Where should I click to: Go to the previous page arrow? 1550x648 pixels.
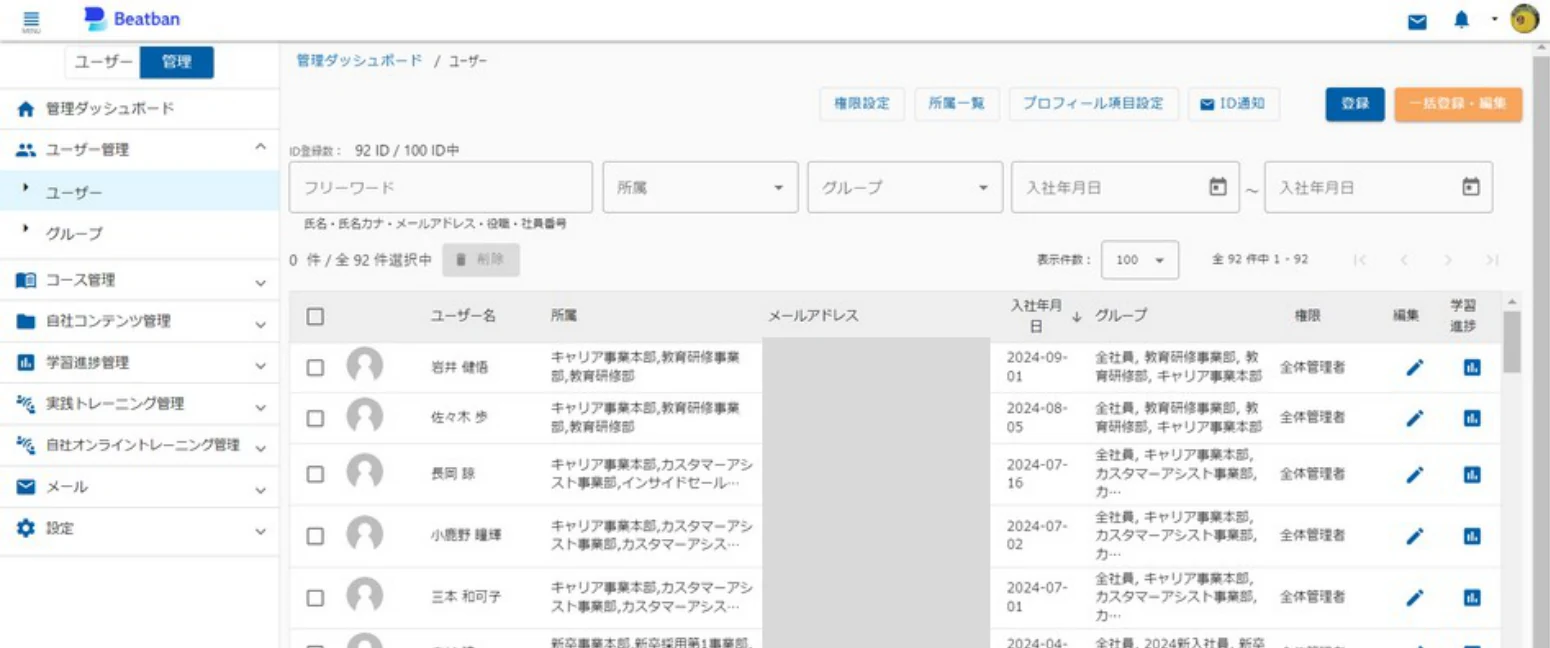click(x=1404, y=260)
